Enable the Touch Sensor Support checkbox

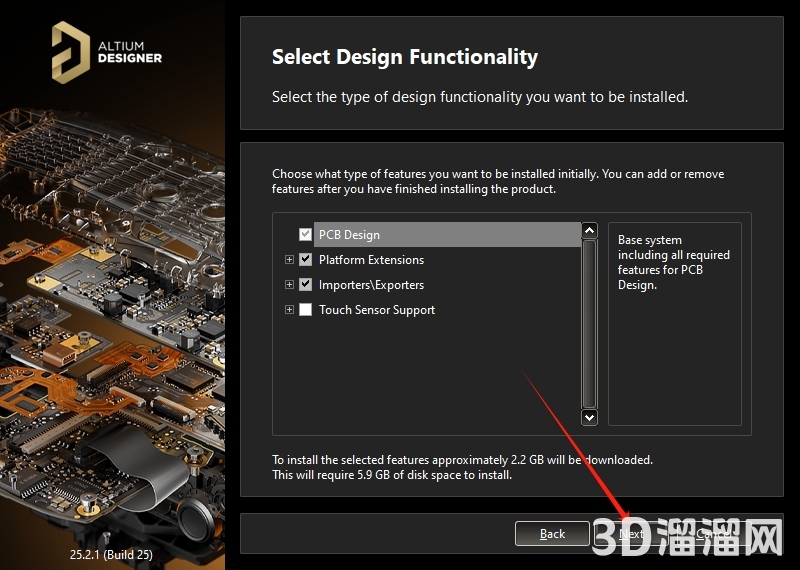coord(305,309)
